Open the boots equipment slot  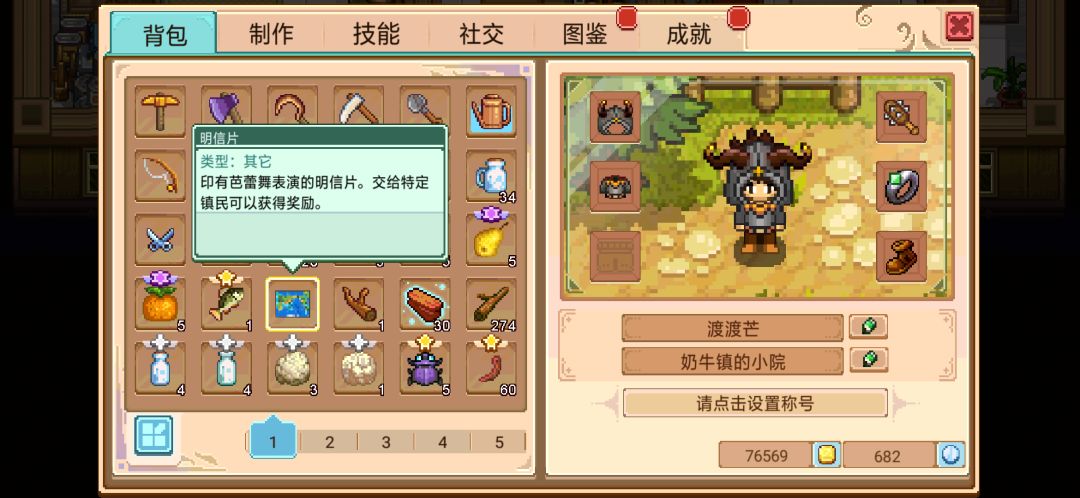902,256
